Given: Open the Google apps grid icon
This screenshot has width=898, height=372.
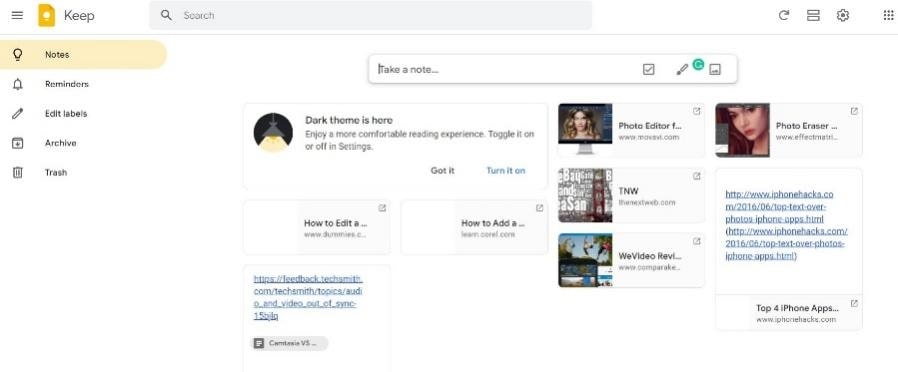Looking at the screenshot, I should [x=889, y=15].
